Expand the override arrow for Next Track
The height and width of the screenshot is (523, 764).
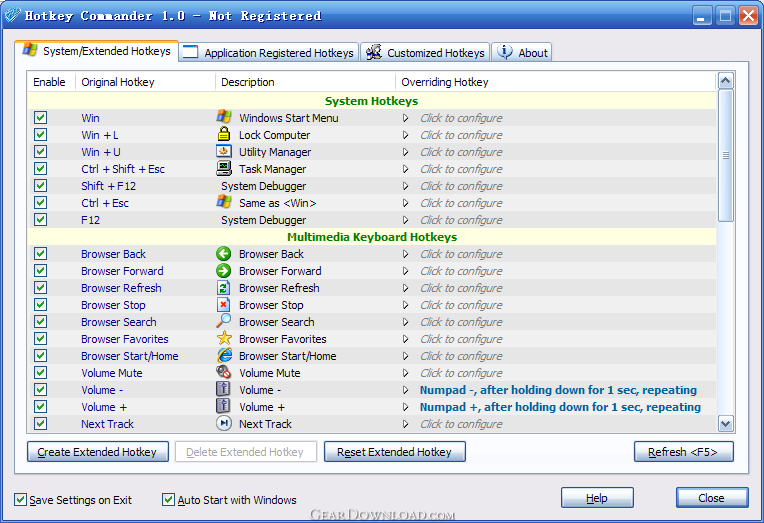406,424
